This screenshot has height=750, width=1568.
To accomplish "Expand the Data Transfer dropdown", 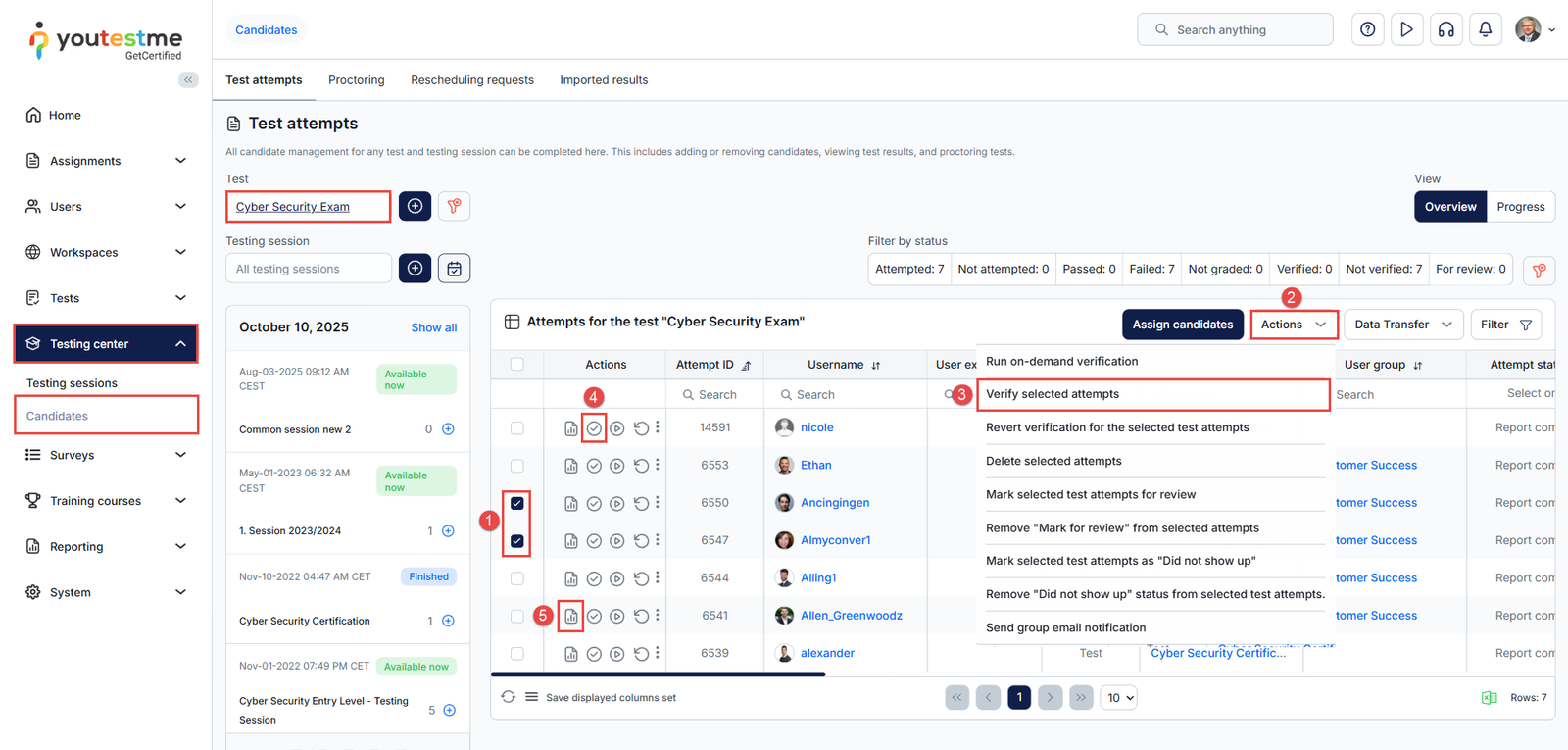I will (1402, 325).
